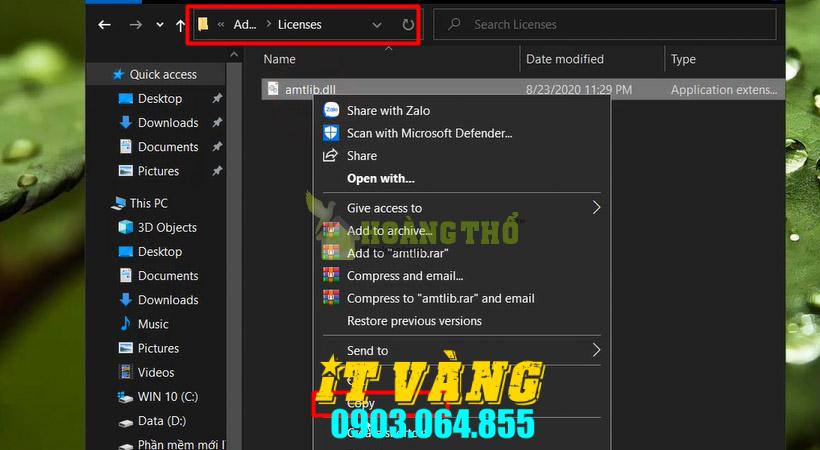Image resolution: width=820 pixels, height=450 pixels.
Task: Select the Ad... breadcrumb segment
Action: tap(245, 25)
